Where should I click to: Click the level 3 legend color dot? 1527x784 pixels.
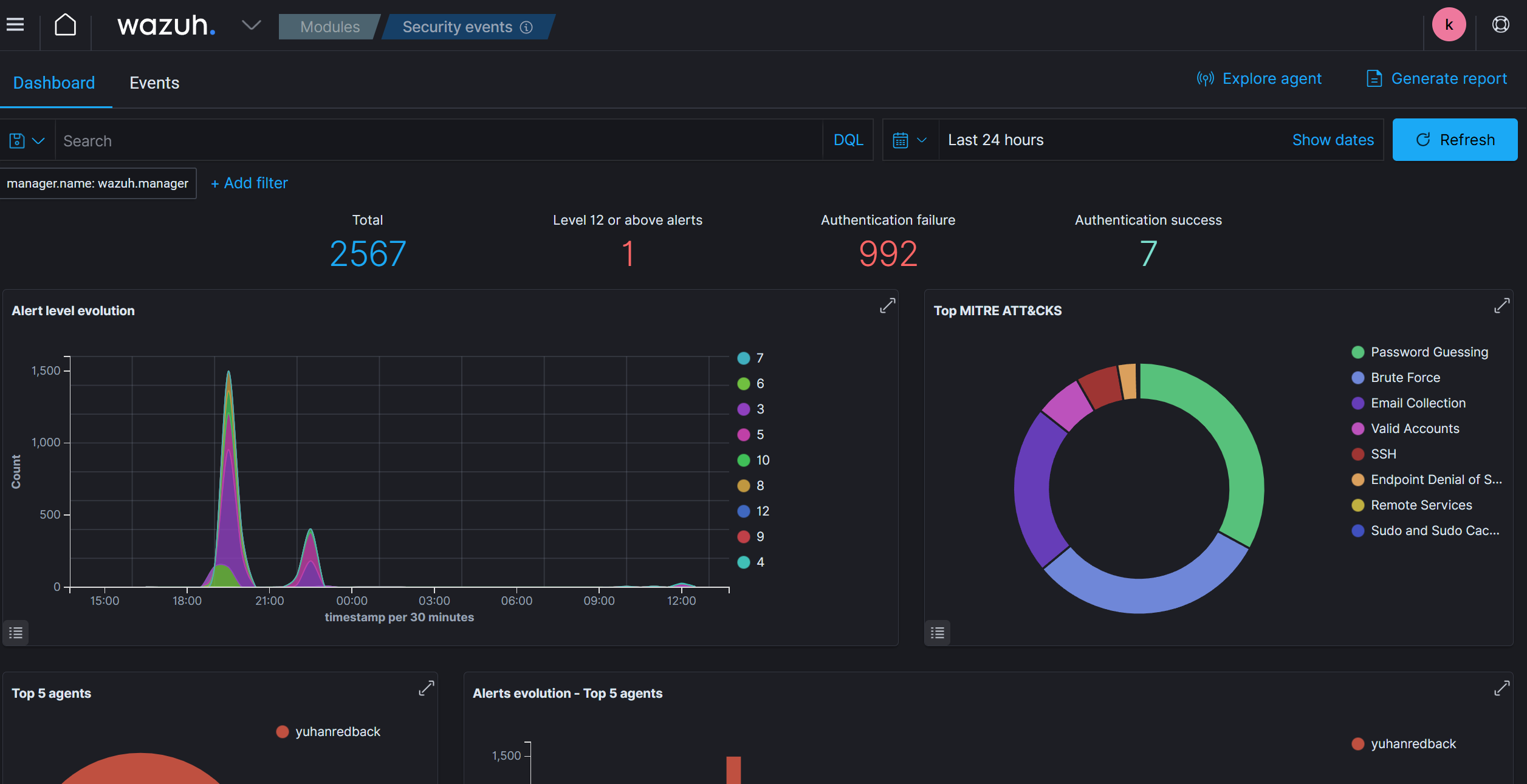[x=743, y=409]
